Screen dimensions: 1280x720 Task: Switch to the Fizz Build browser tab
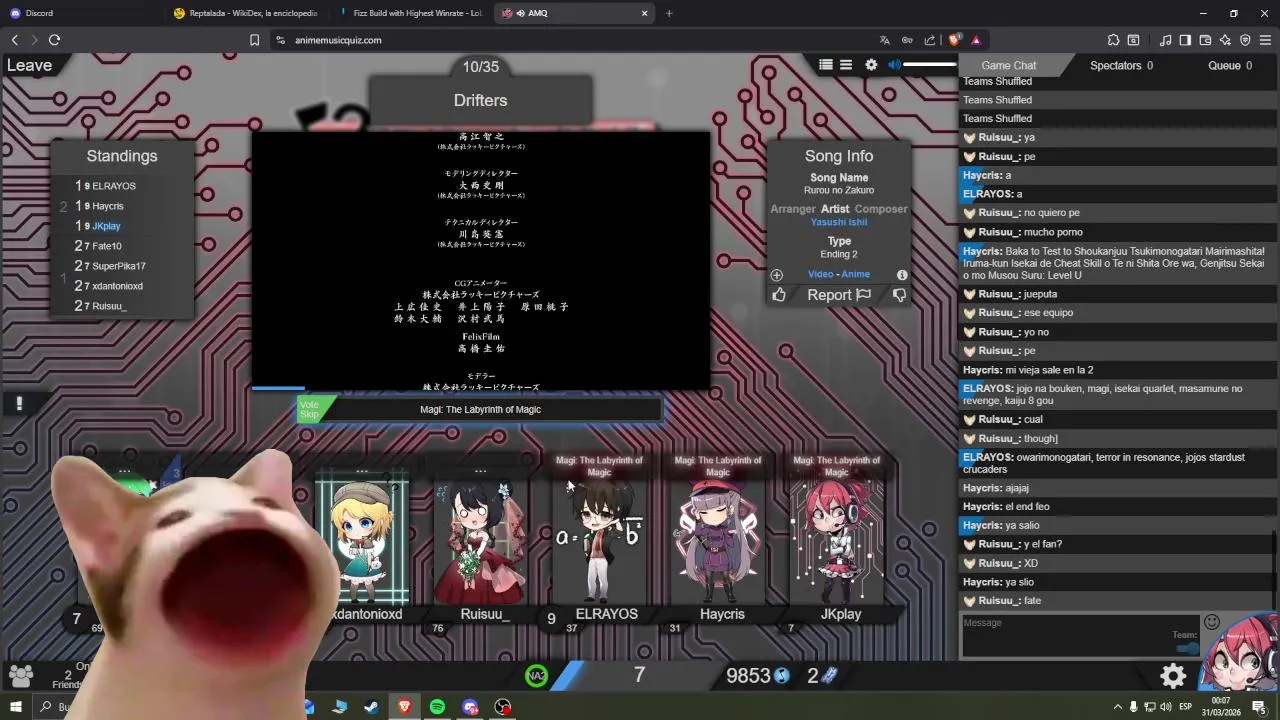tap(410, 13)
